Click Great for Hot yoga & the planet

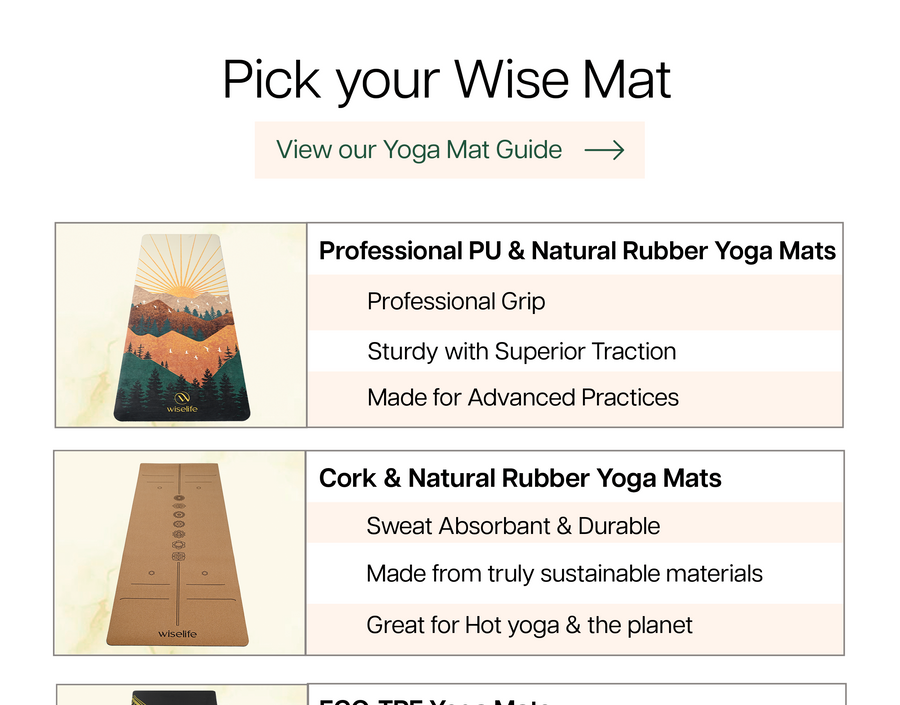(x=529, y=625)
